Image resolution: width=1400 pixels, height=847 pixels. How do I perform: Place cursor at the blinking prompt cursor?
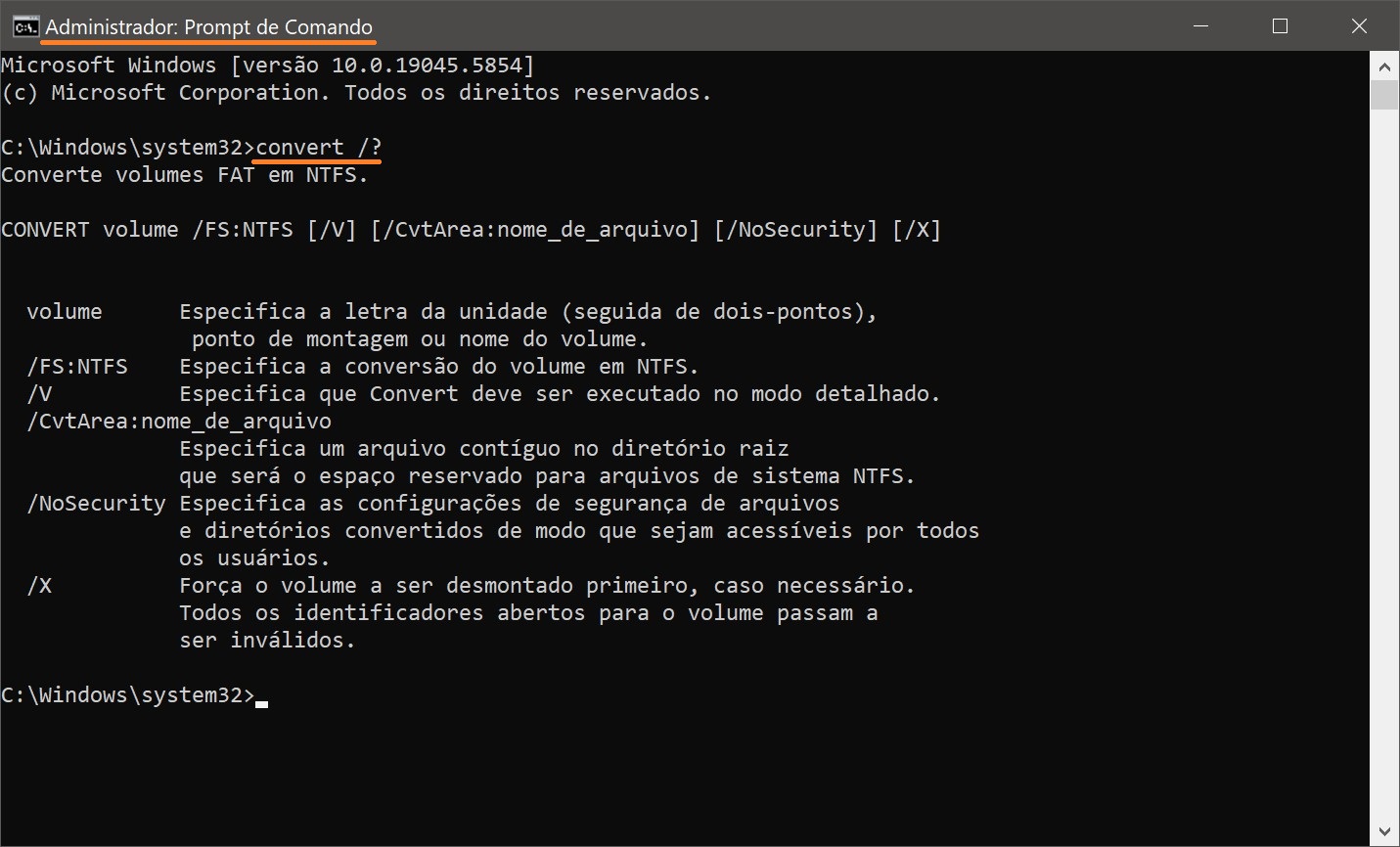pyautogui.click(x=261, y=702)
